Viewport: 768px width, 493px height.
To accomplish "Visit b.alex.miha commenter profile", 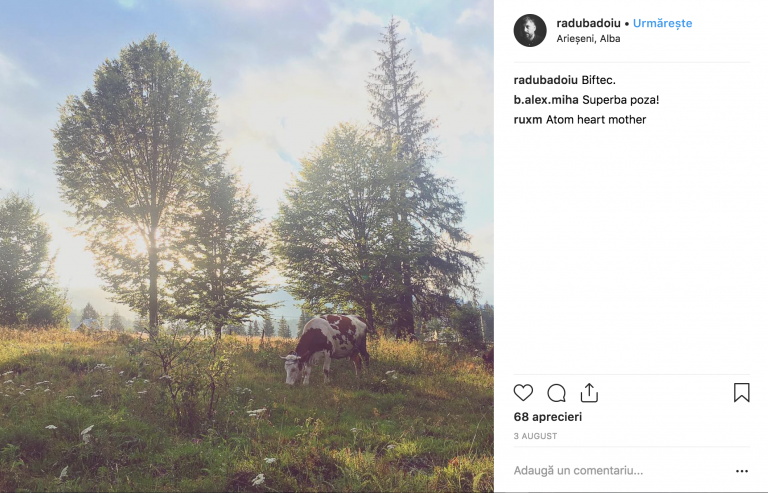I will pos(546,100).
